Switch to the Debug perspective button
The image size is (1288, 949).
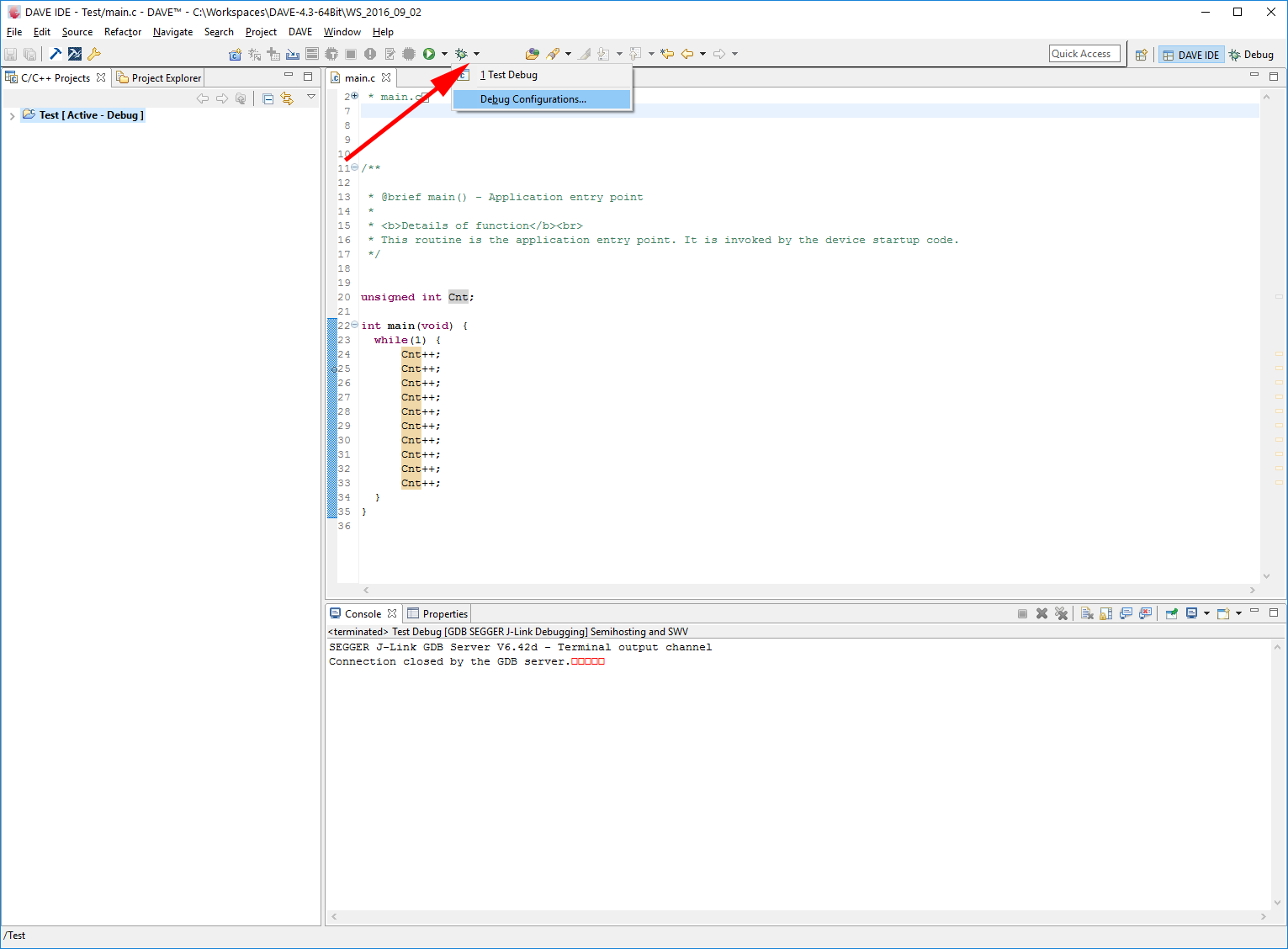point(1251,55)
